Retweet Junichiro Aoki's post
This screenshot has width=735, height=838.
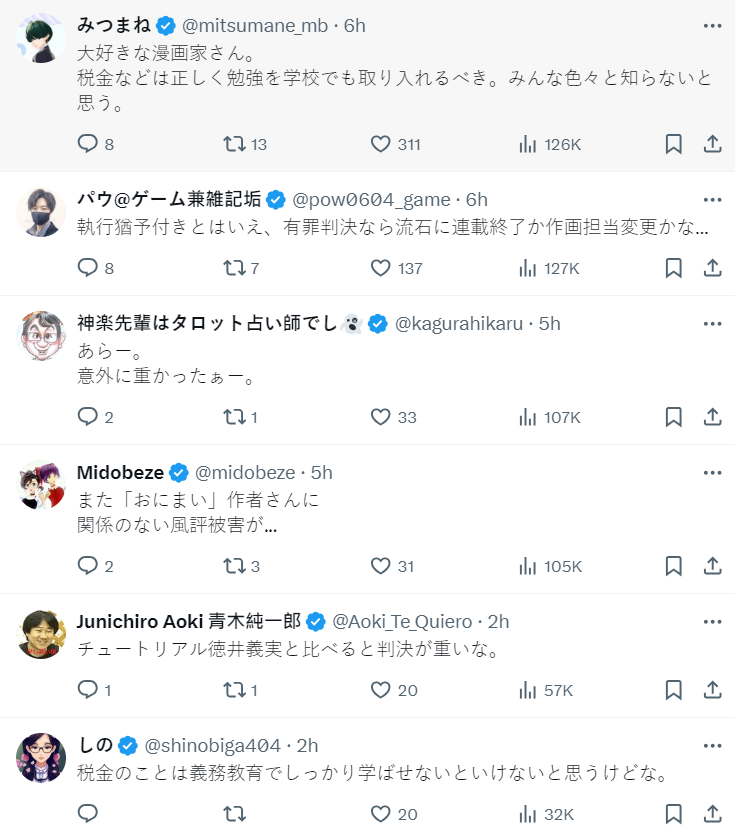point(234,690)
